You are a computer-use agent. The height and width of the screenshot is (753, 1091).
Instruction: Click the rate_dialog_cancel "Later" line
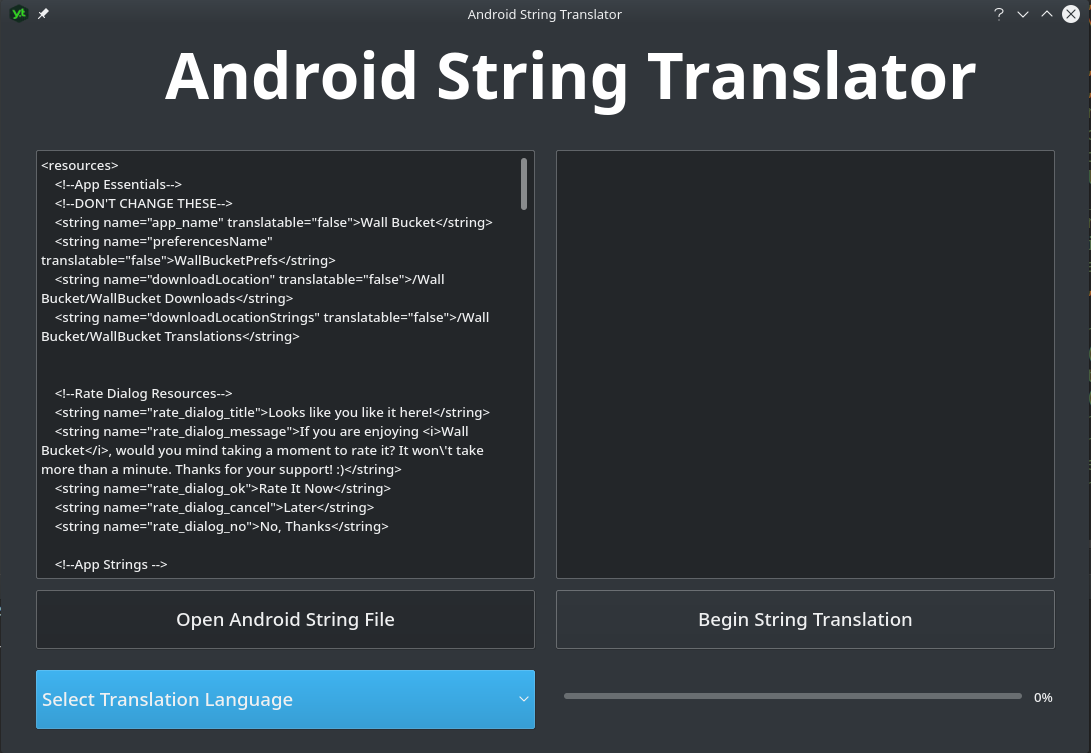[x=214, y=507]
